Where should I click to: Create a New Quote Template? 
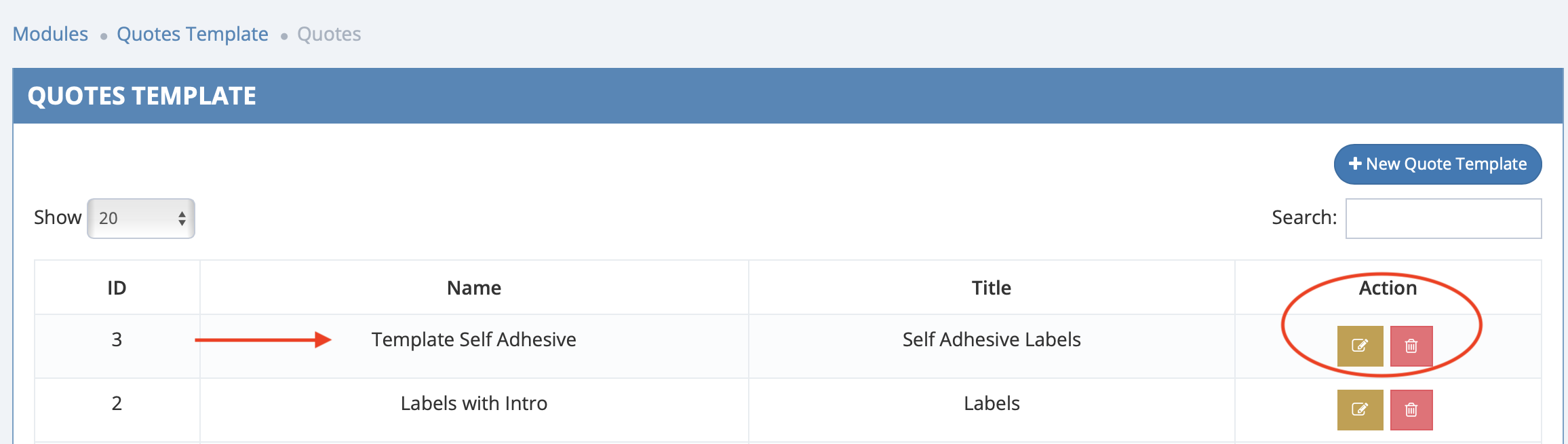(1438, 164)
